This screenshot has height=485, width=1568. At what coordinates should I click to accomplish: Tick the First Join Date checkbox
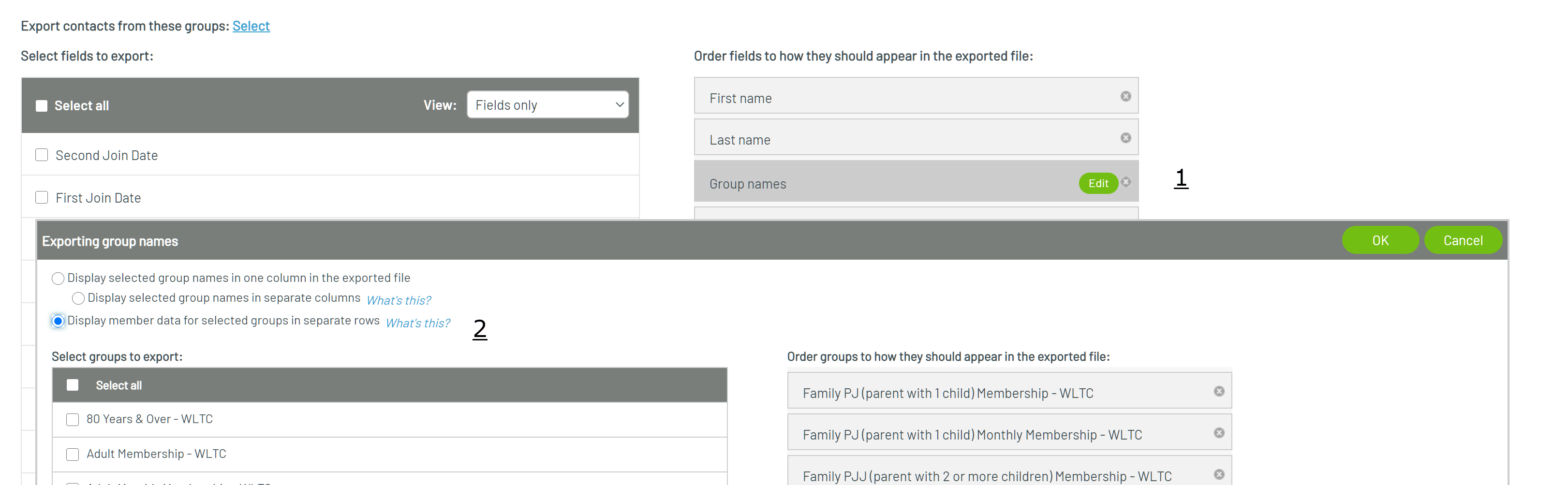pos(42,198)
